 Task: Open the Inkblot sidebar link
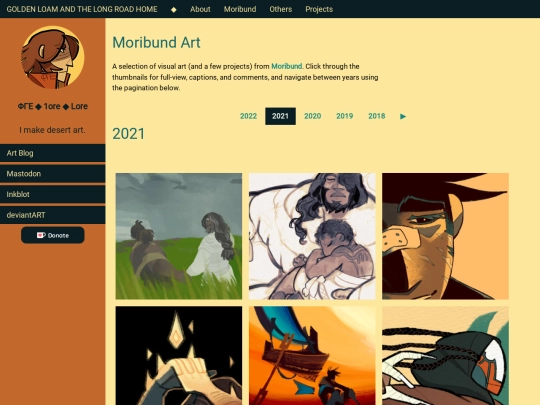pyautogui.click(x=53, y=195)
